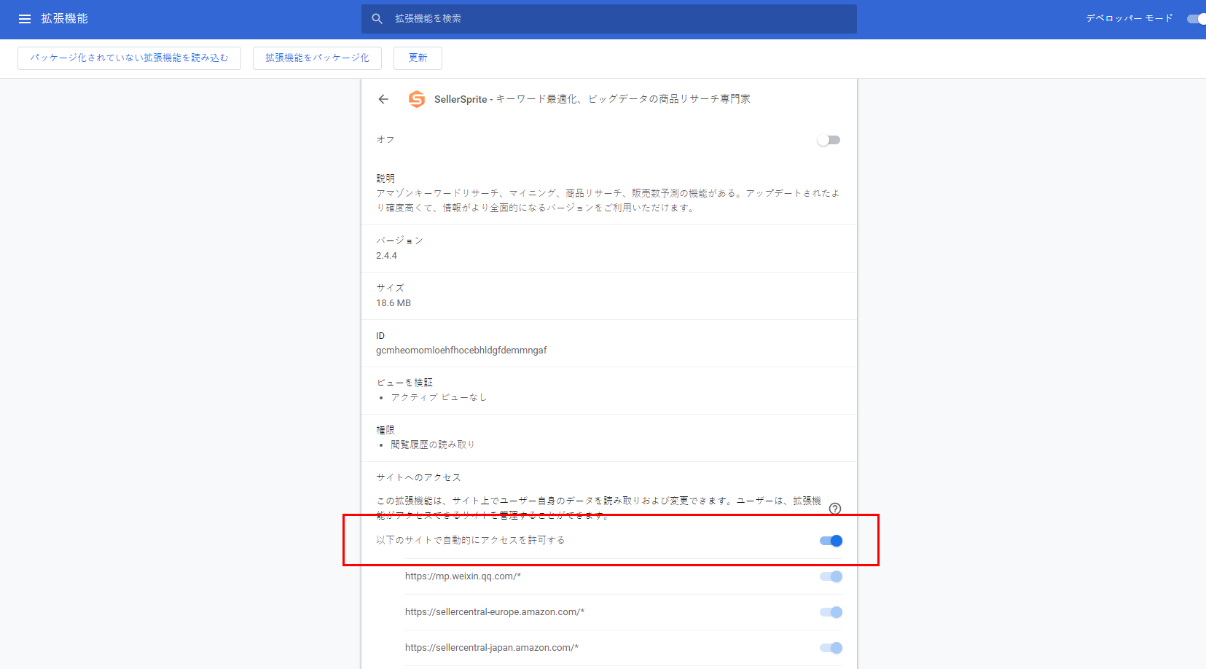This screenshot has height=669, width=1206.
Task: Click the search magnifier icon
Action: tap(377, 19)
